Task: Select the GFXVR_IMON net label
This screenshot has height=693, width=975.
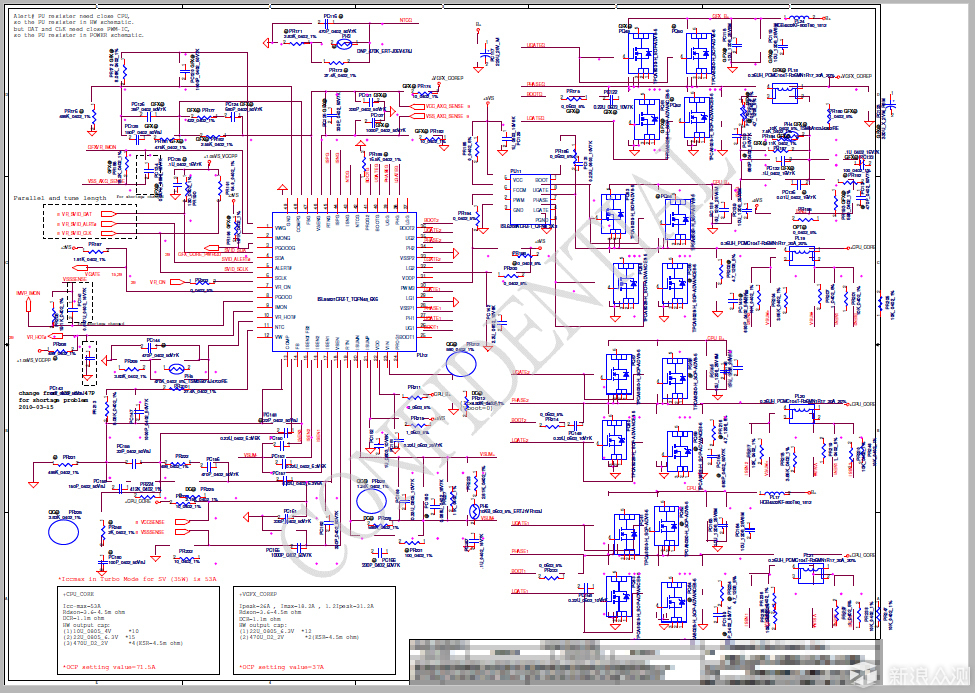Action: click(101, 147)
